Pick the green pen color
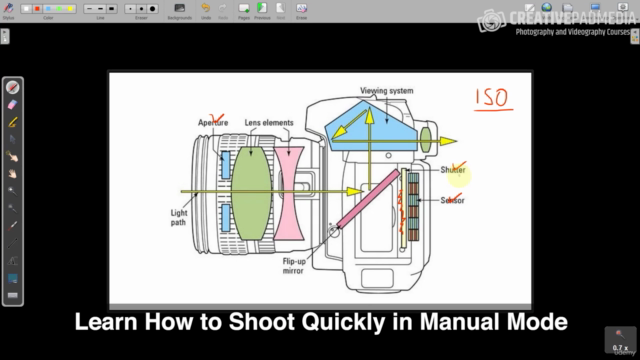The image size is (640, 360). [59, 9]
